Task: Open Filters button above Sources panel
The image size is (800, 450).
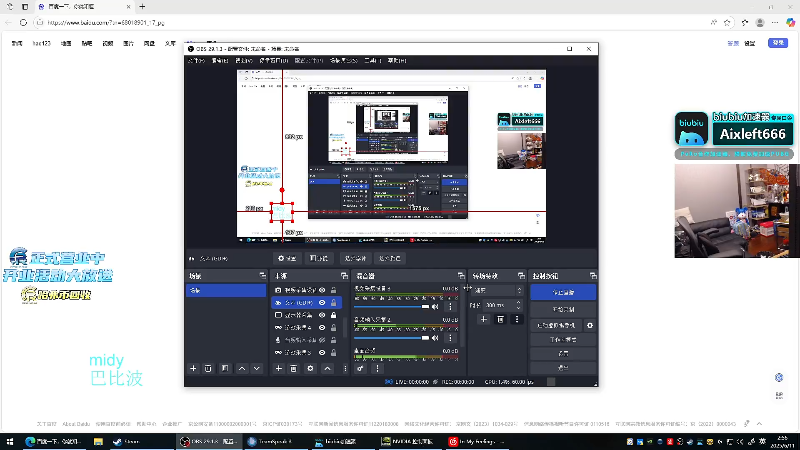Action: [319, 258]
